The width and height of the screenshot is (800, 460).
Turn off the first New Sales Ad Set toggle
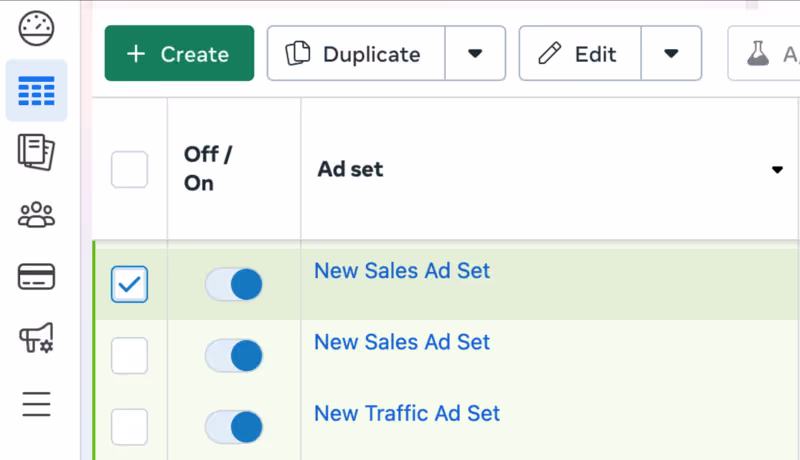[x=234, y=284]
